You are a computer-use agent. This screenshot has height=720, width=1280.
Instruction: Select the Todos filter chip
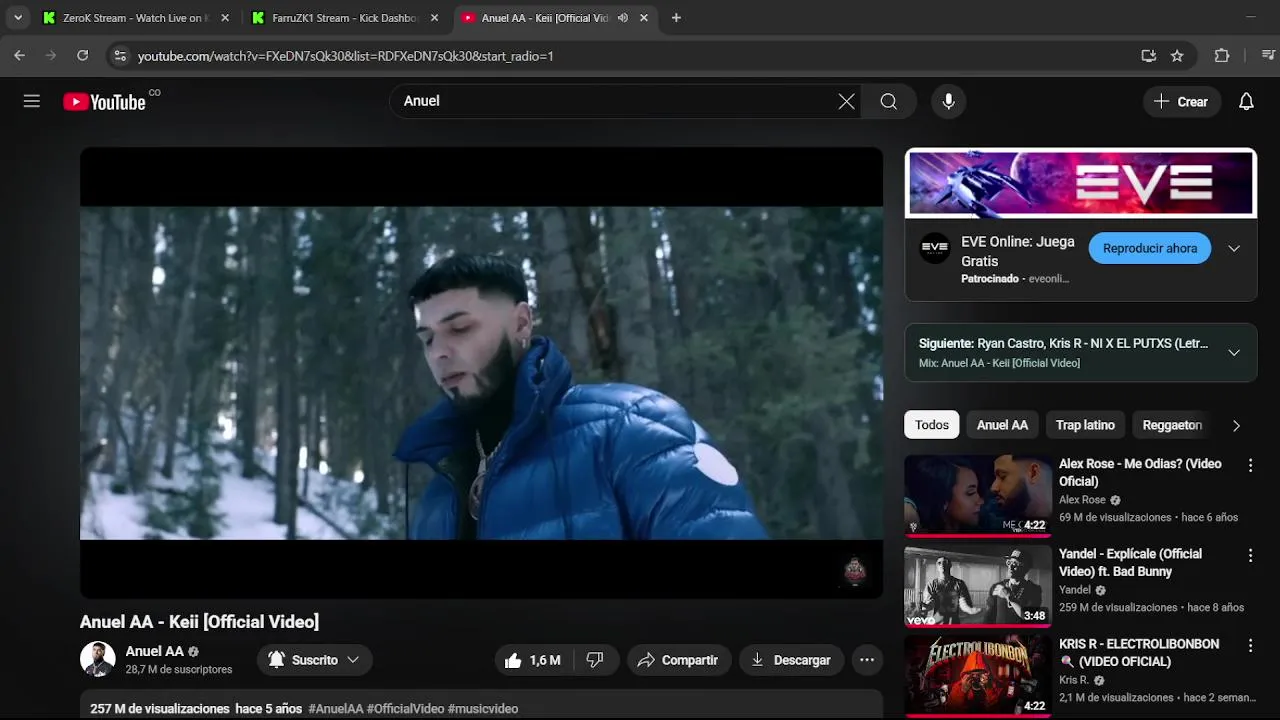932,425
